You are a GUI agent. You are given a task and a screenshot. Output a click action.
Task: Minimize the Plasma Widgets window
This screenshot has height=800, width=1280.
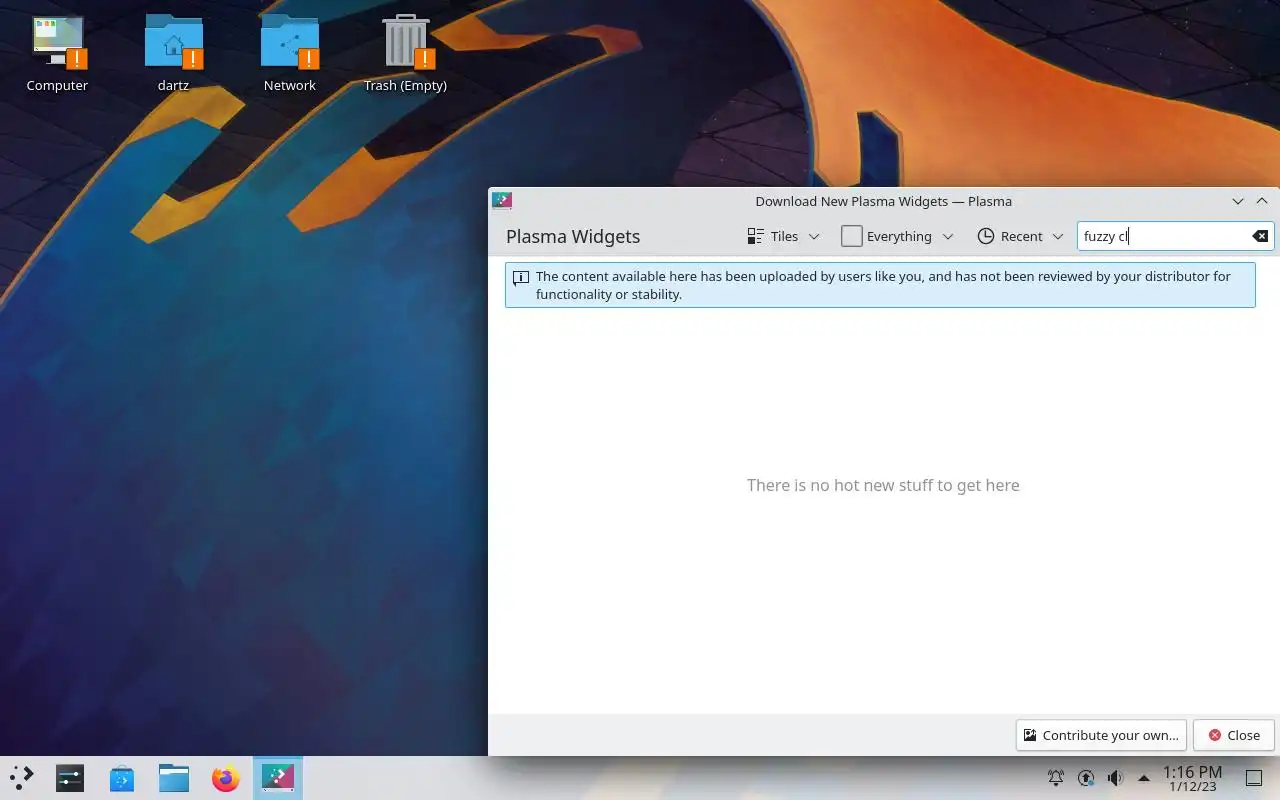(x=1238, y=201)
